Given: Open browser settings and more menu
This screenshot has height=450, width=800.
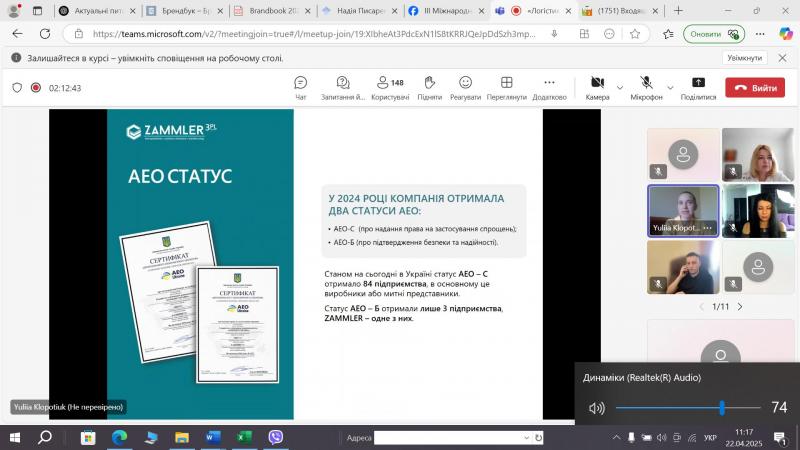Looking at the screenshot, I should click(x=760, y=34).
